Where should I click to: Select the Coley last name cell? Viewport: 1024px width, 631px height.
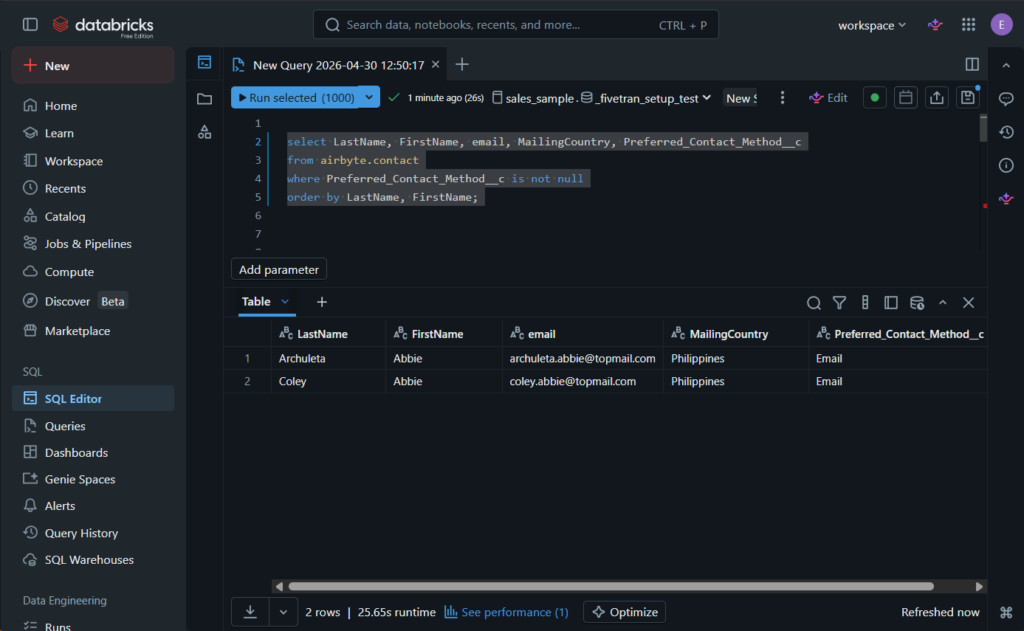[328, 381]
